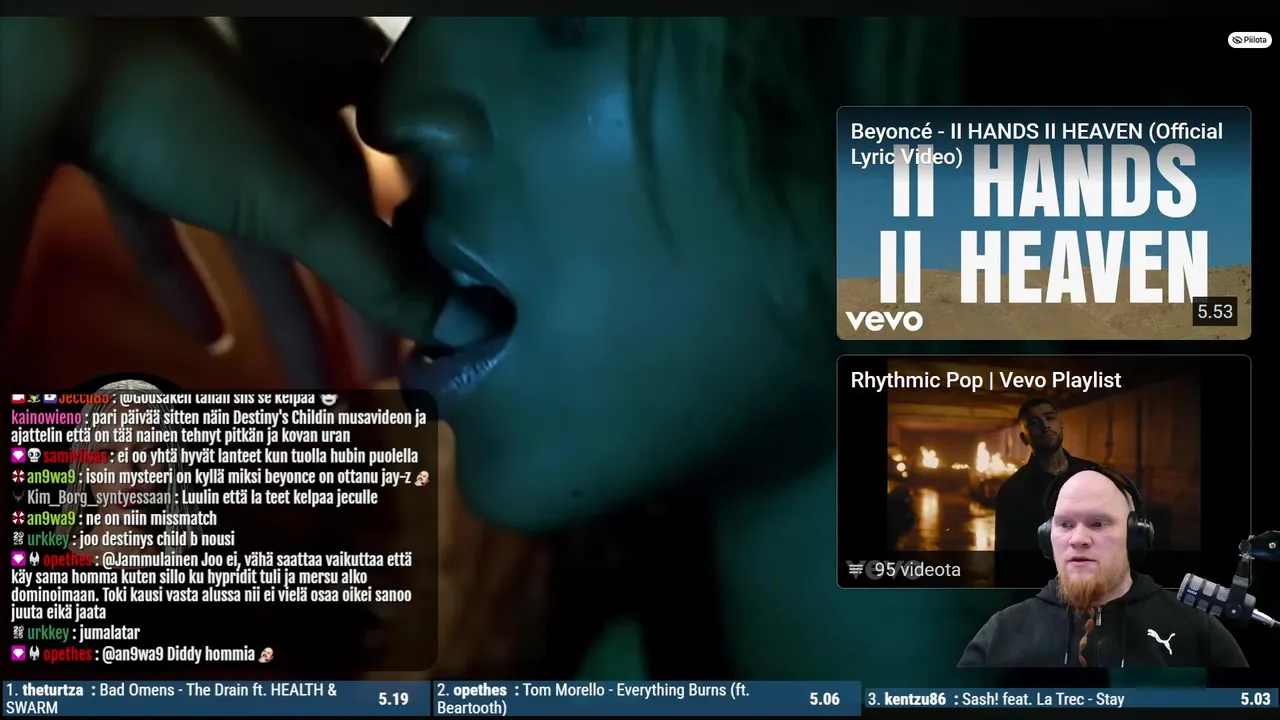Click ticker score 5.06
The height and width of the screenshot is (720, 1280).
tap(824, 699)
